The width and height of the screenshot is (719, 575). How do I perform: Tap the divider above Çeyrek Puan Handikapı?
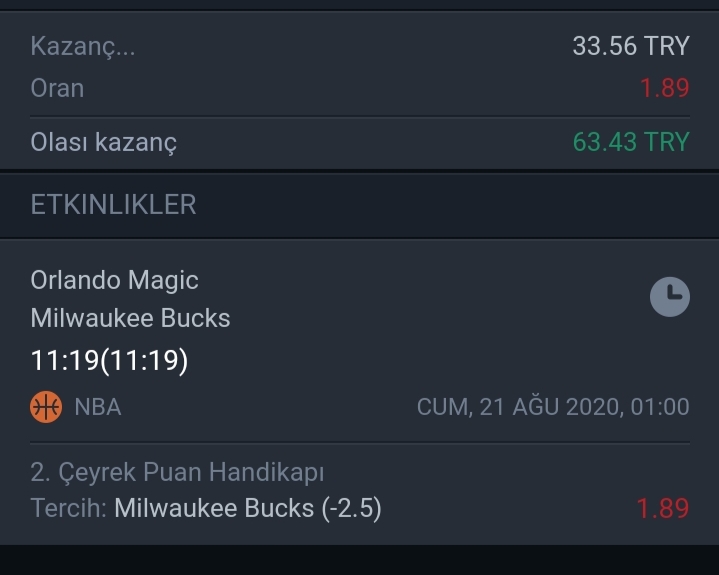(360, 443)
